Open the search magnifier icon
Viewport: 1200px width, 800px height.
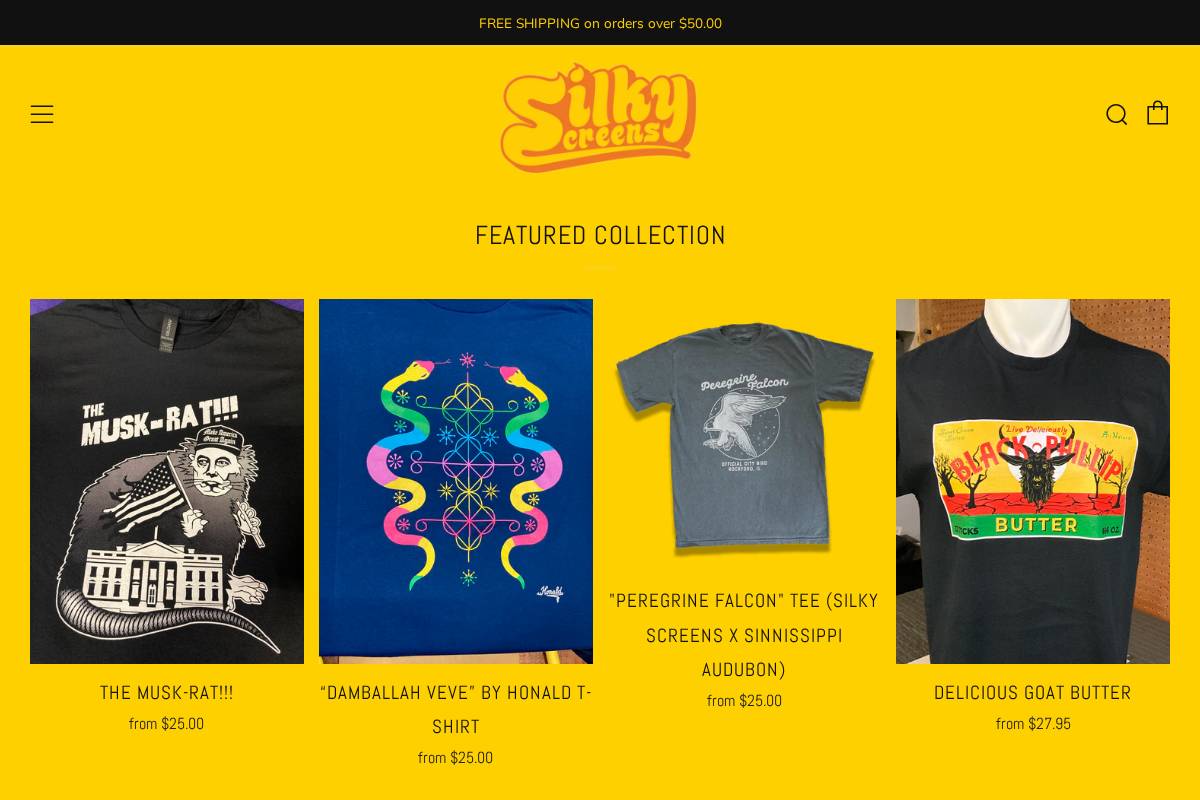[x=1116, y=114]
